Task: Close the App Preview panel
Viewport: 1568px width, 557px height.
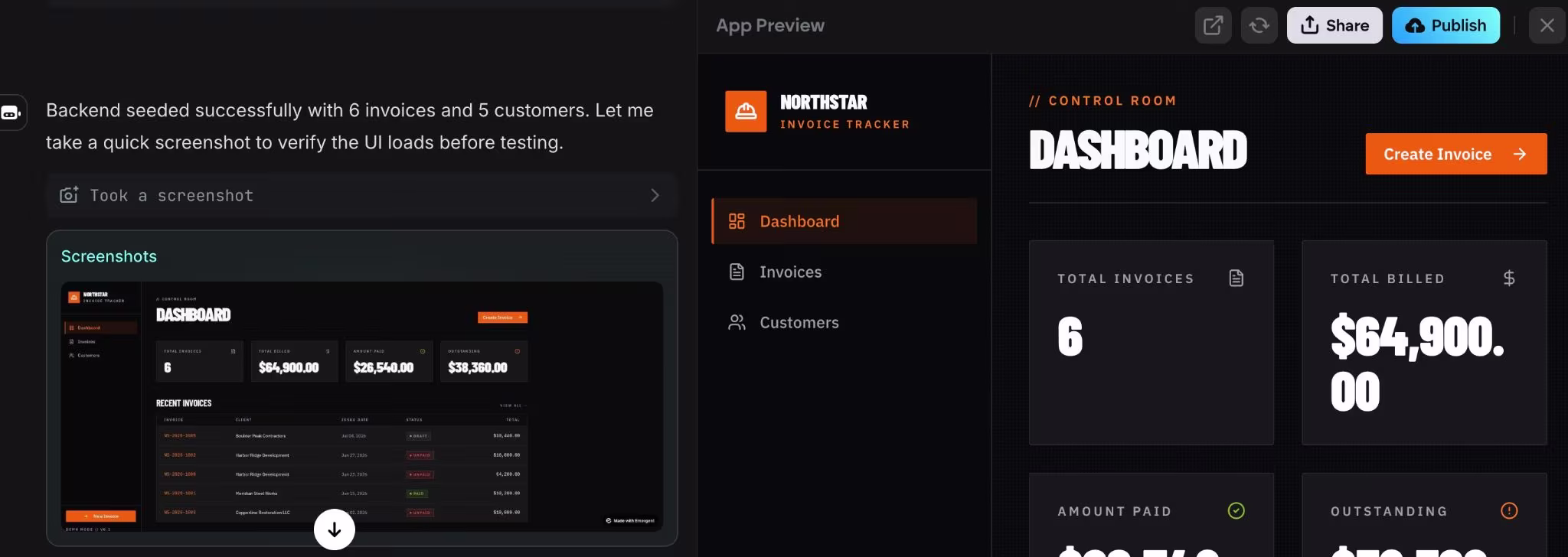Action: pos(1547,25)
